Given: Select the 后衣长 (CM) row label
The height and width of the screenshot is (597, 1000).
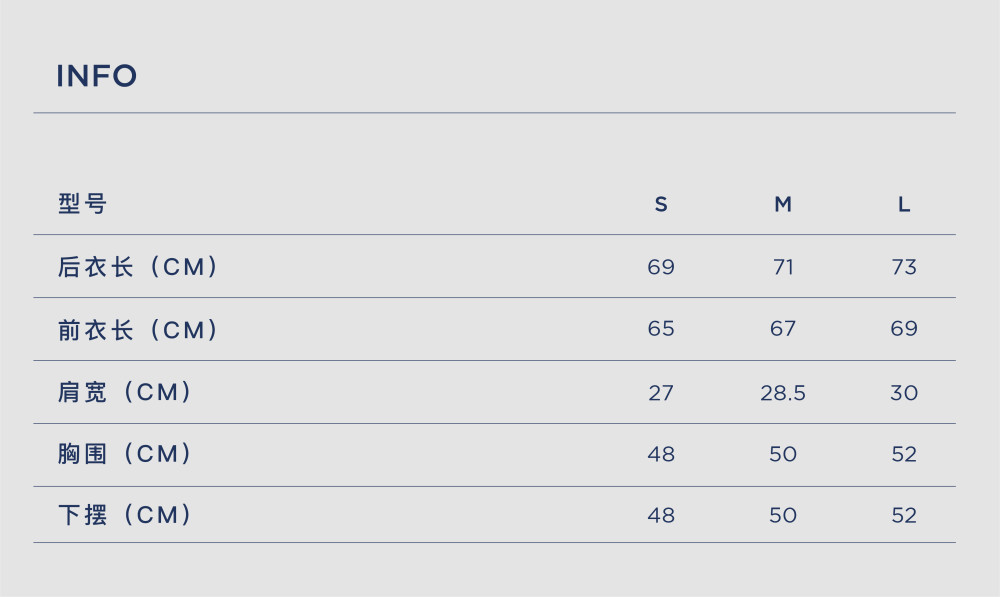Looking at the screenshot, I should click(x=138, y=267).
